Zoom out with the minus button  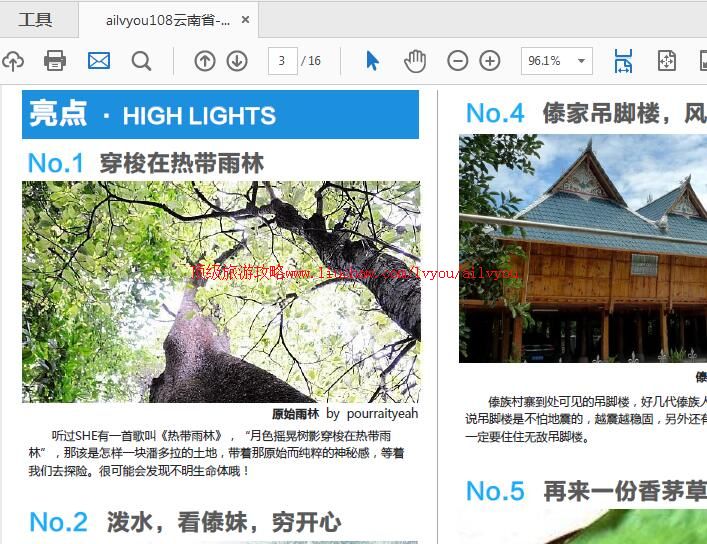pos(457,61)
